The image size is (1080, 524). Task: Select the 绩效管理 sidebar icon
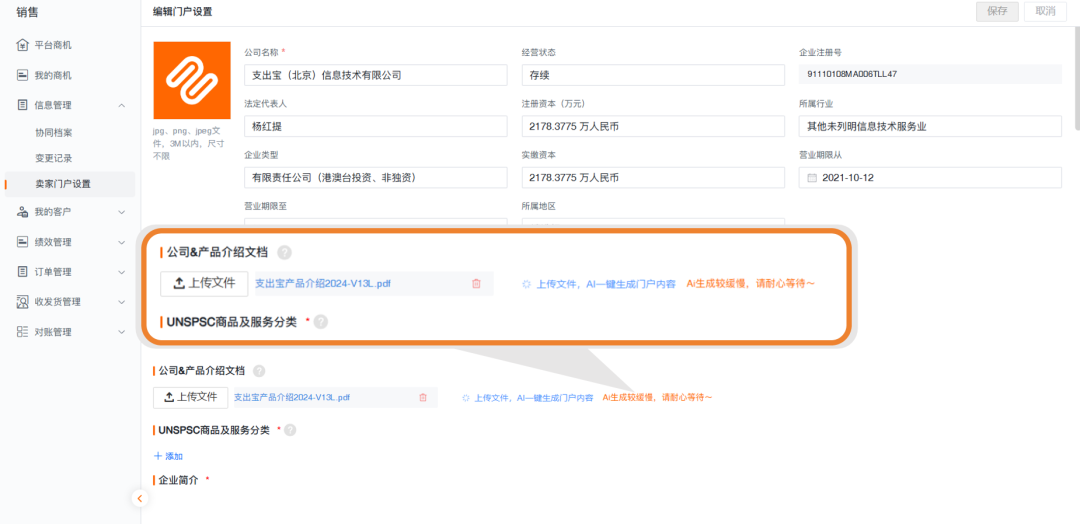(x=22, y=242)
